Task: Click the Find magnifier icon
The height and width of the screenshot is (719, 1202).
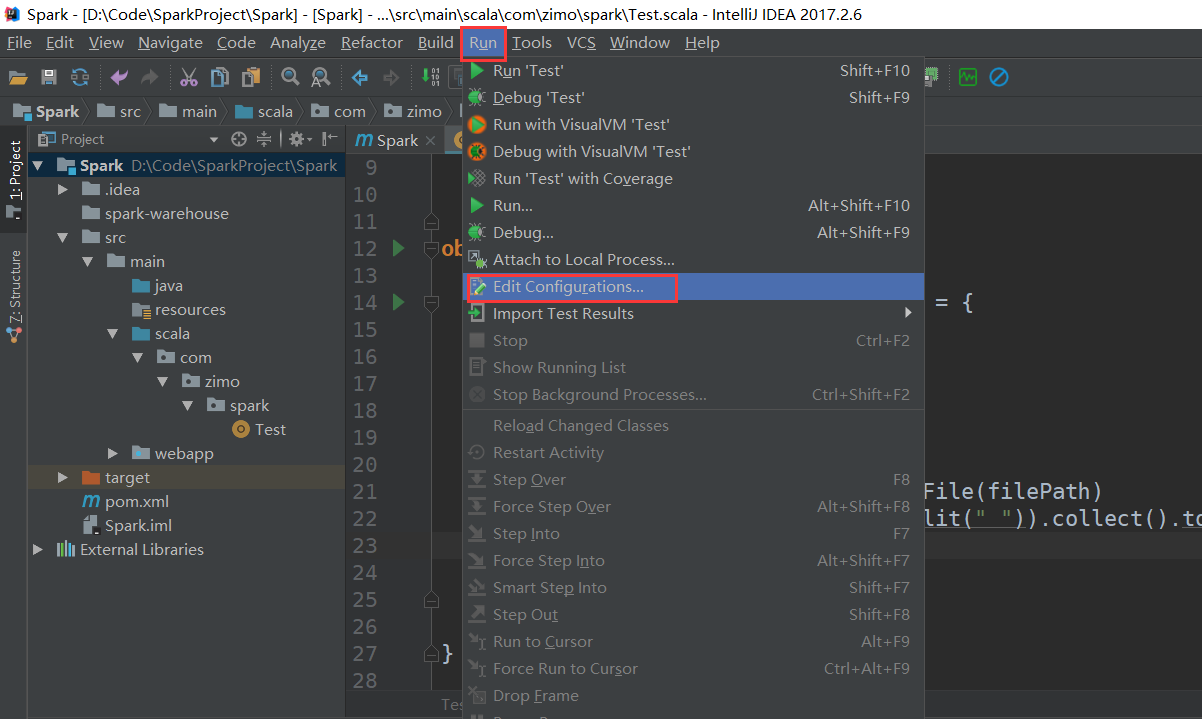Action: (x=290, y=77)
